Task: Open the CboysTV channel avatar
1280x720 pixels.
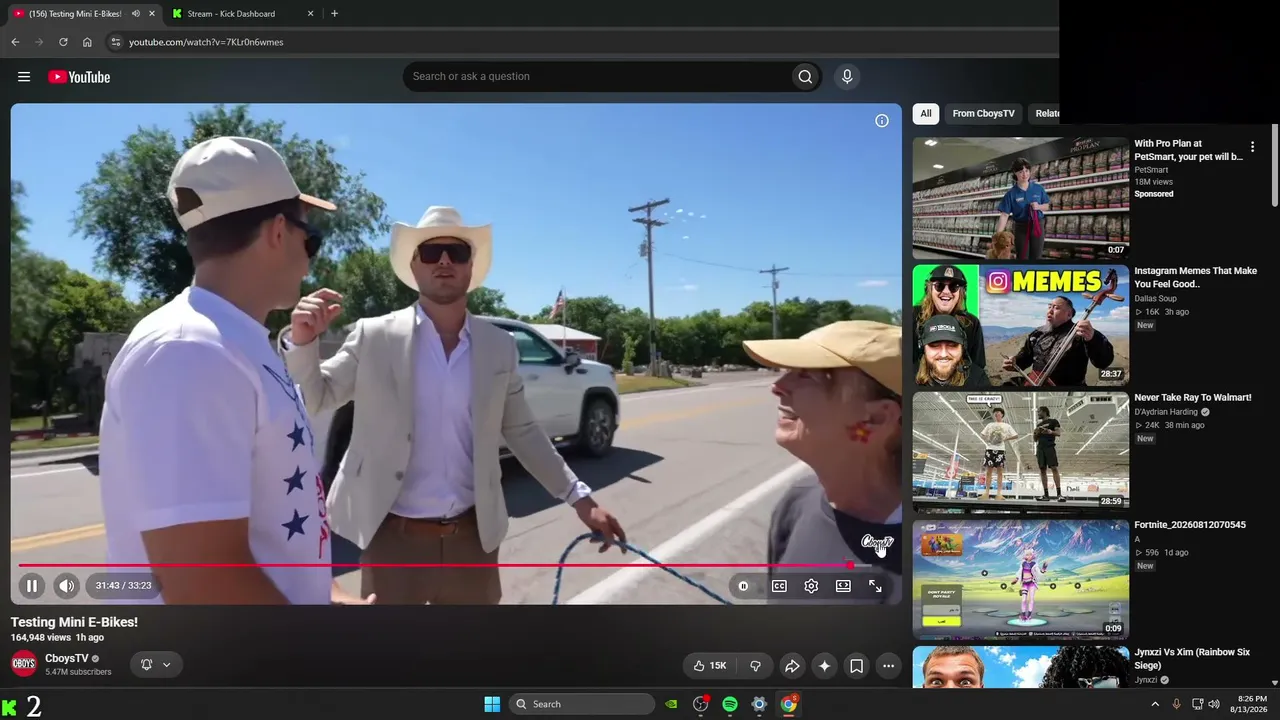Action: tap(24, 664)
